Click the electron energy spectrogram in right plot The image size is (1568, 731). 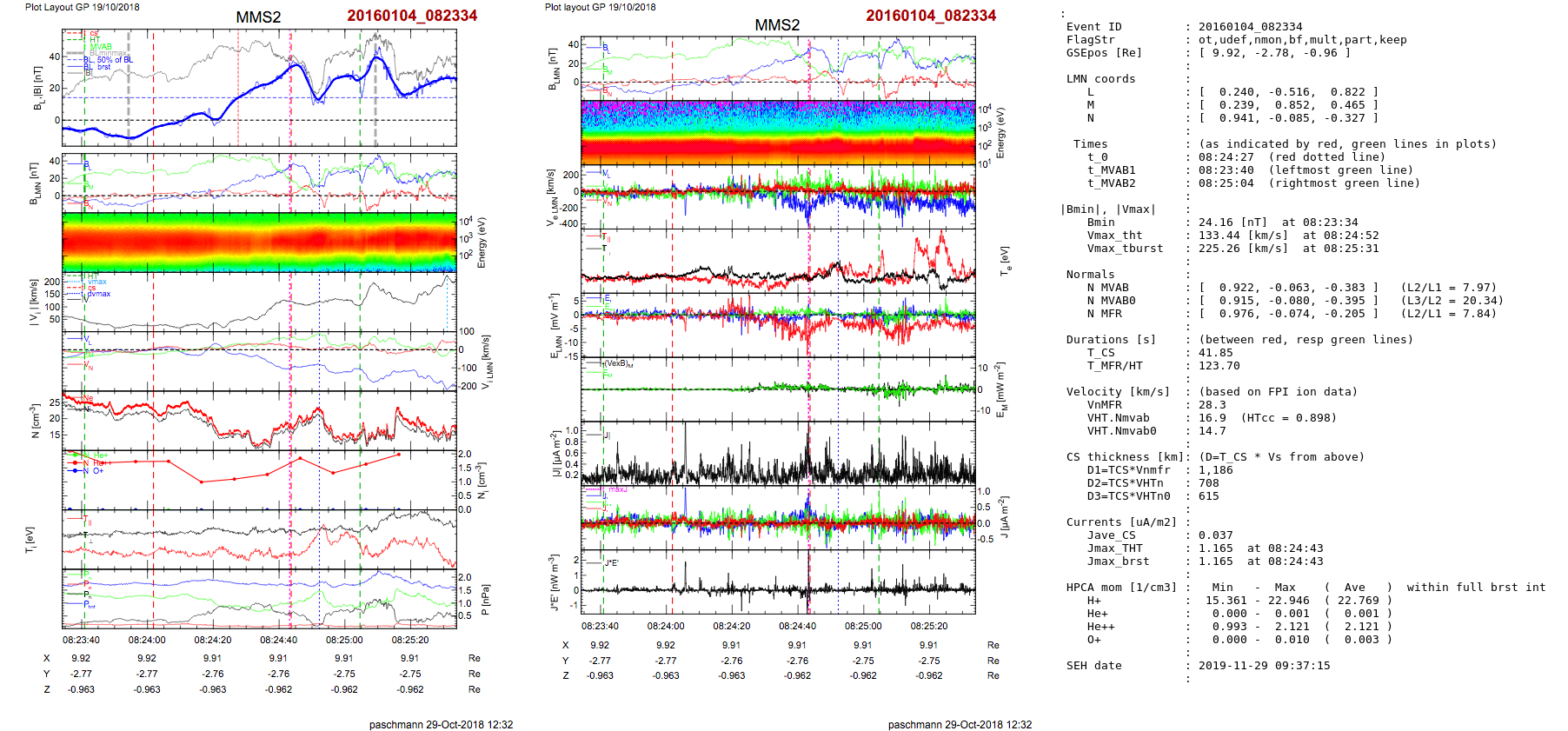click(778, 133)
